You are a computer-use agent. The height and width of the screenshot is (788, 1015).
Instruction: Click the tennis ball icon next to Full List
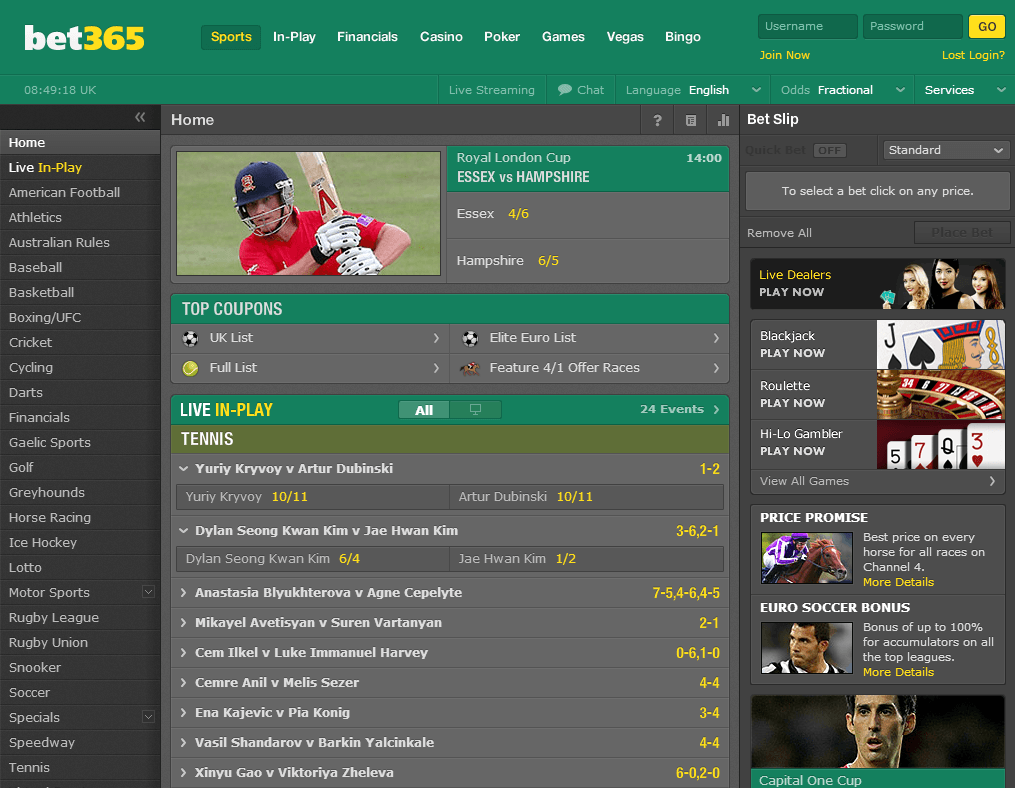[x=190, y=368]
